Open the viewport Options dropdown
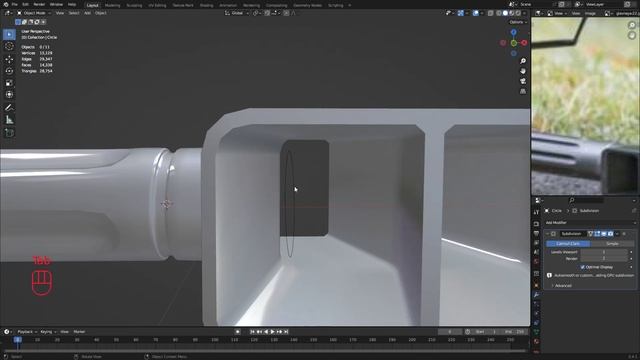The image size is (640, 360). (x=518, y=22)
